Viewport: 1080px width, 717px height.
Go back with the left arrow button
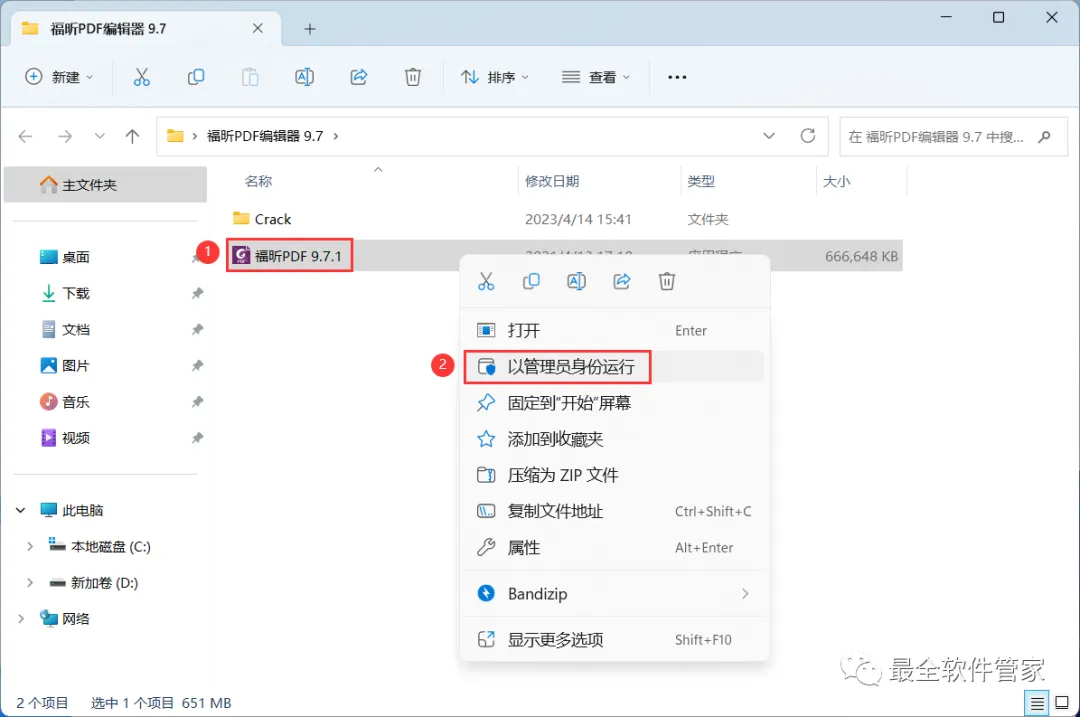(25, 136)
